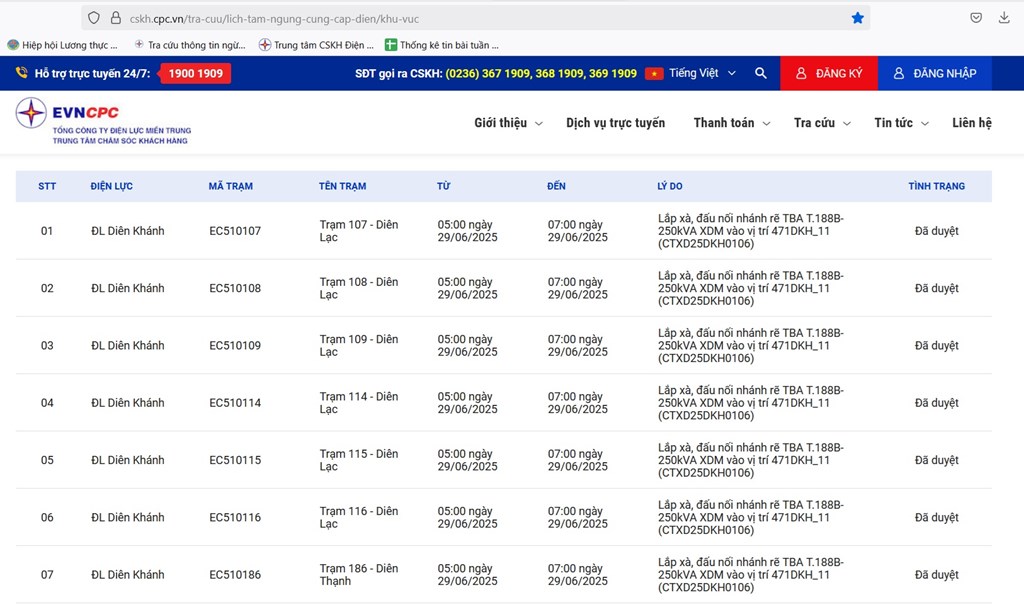Expand the Tra cứu menu
This screenshot has height=607, width=1024.
click(822, 123)
